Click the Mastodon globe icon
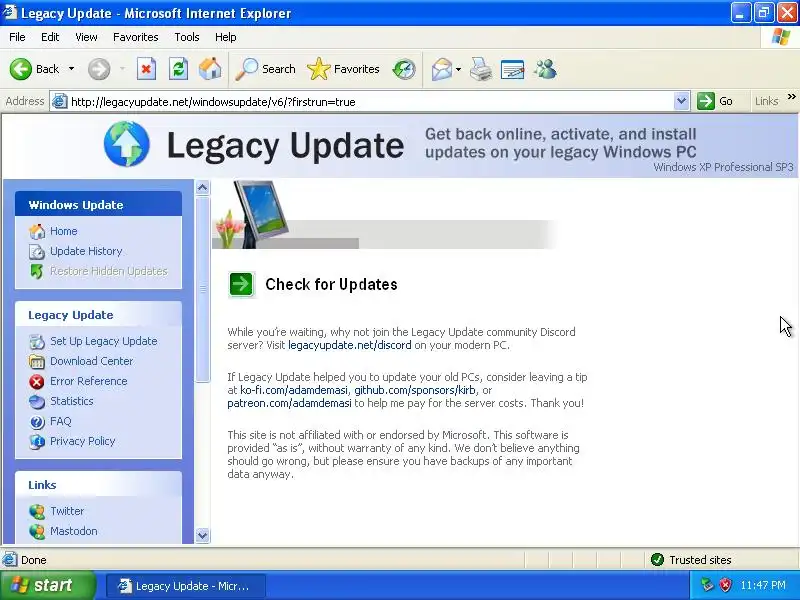This screenshot has width=800, height=600. pos(37,532)
